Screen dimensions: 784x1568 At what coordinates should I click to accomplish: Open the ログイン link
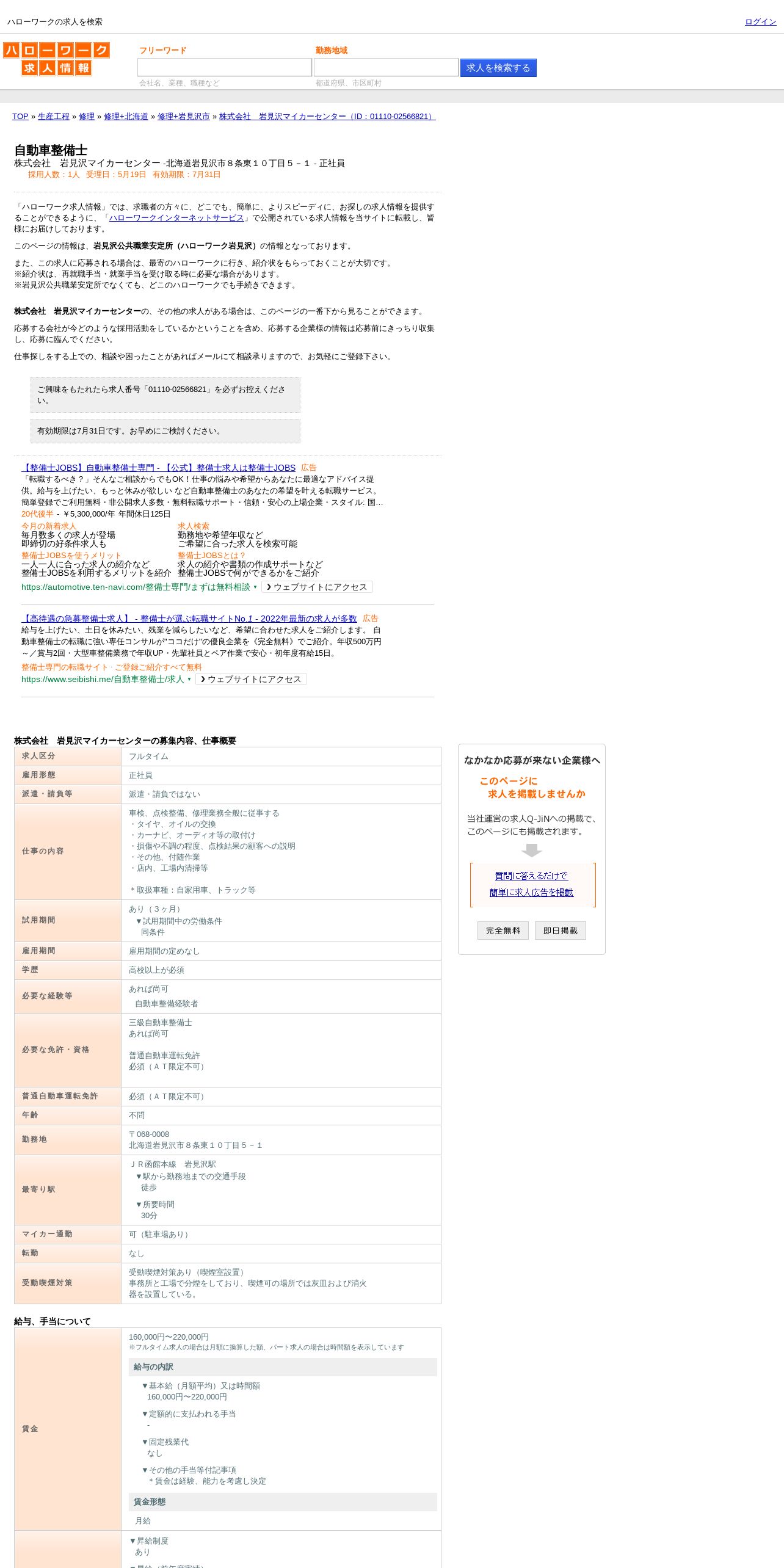760,22
